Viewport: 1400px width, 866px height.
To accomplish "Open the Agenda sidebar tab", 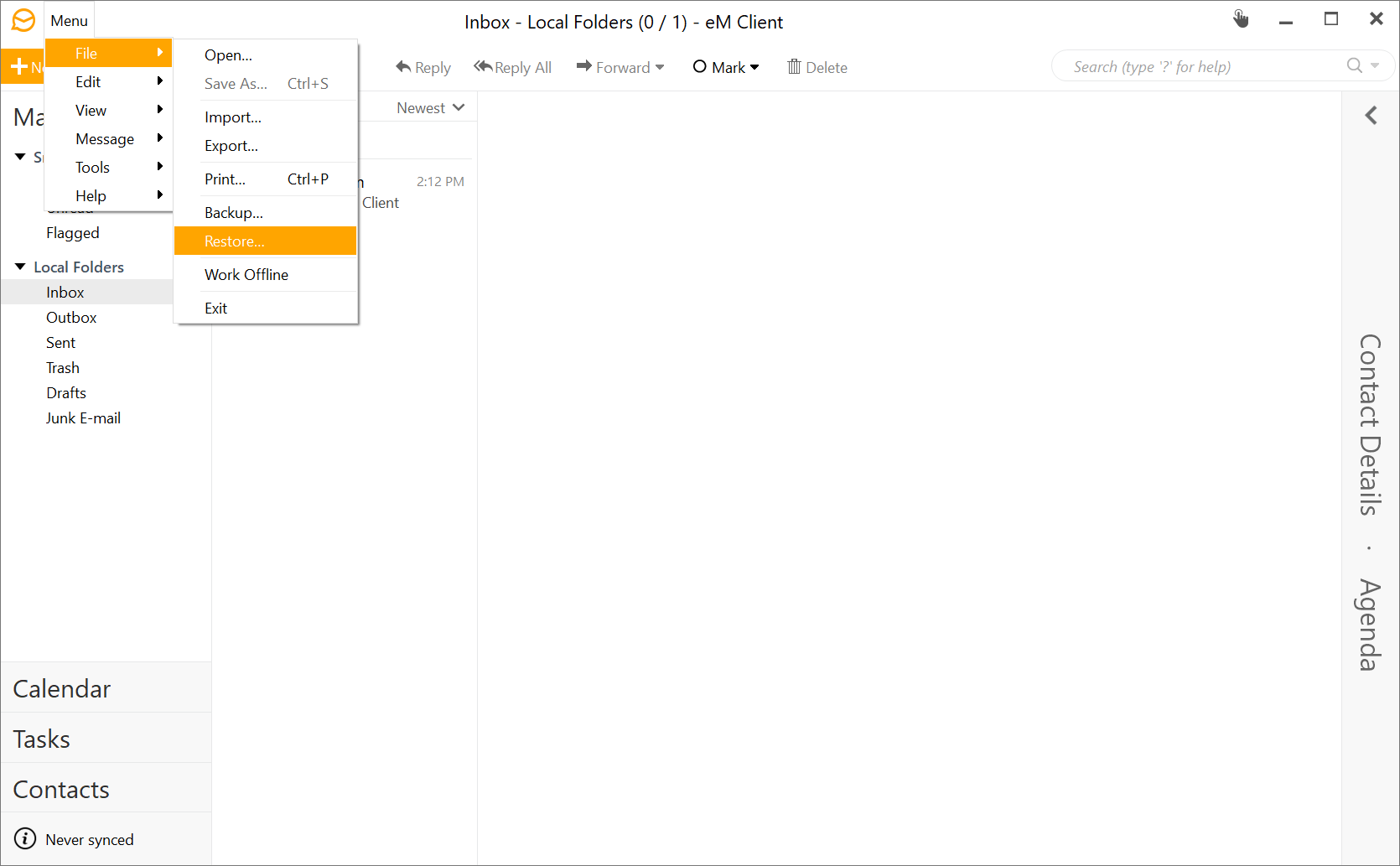I will coord(1370,625).
